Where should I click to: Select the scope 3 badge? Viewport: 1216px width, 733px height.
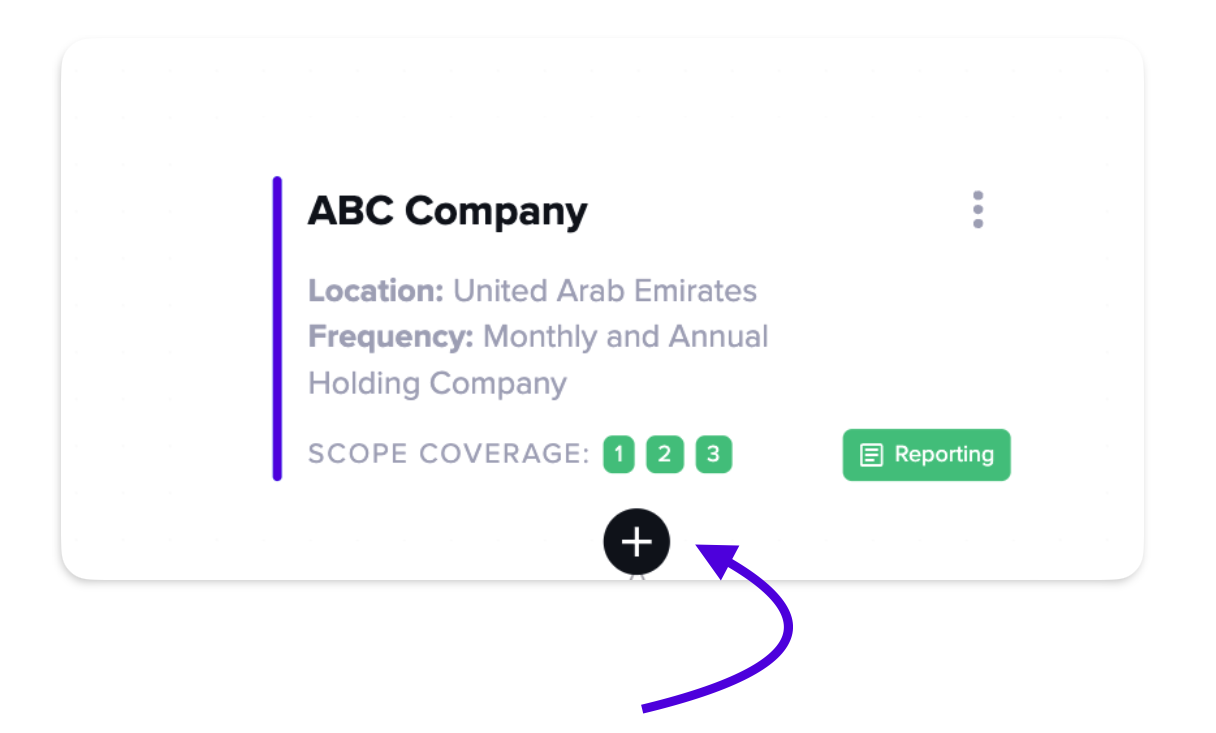point(714,455)
